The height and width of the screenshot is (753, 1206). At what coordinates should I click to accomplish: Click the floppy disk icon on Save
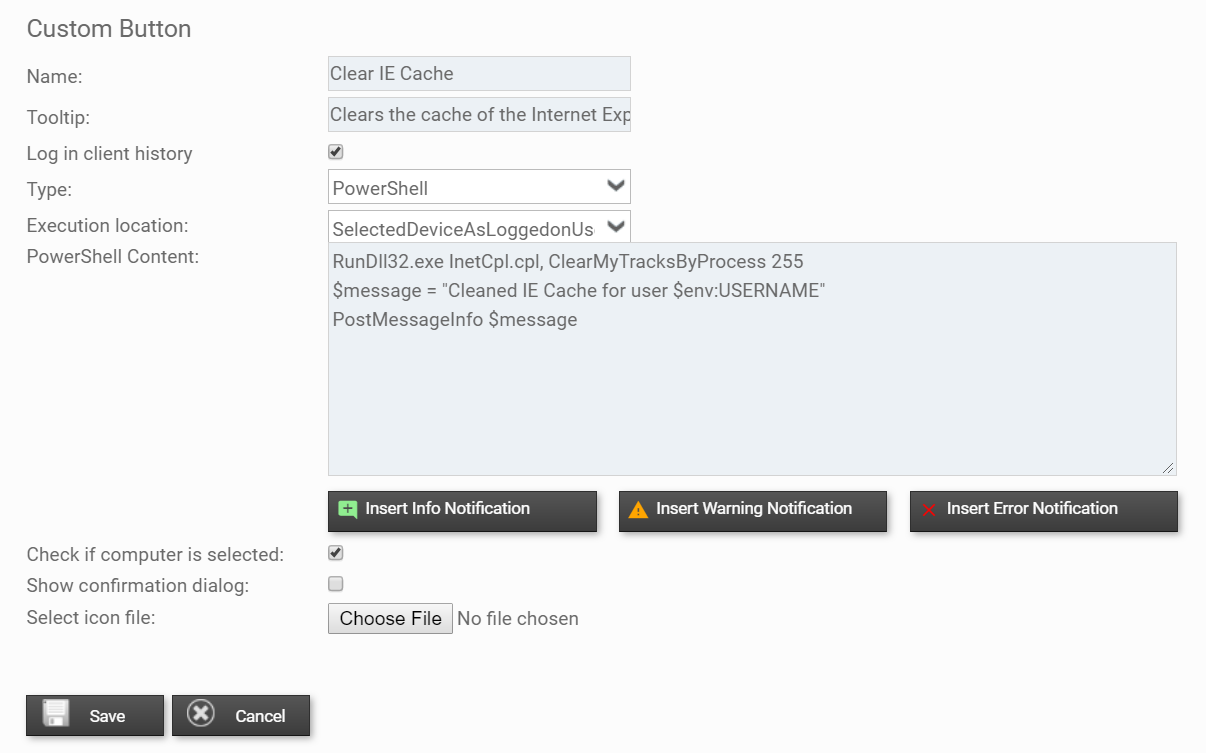pos(56,714)
